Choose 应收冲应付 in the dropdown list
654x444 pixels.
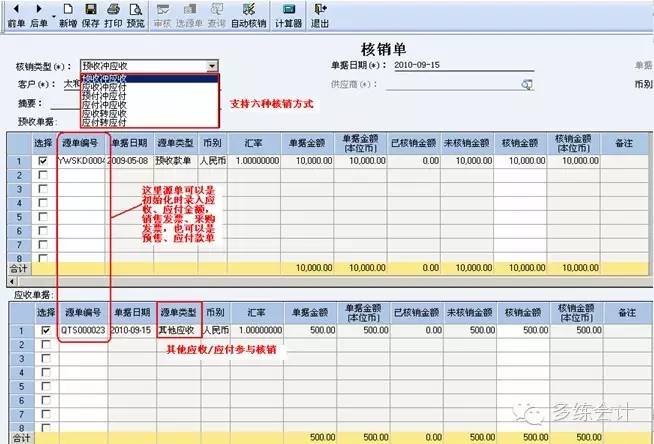(x=150, y=87)
